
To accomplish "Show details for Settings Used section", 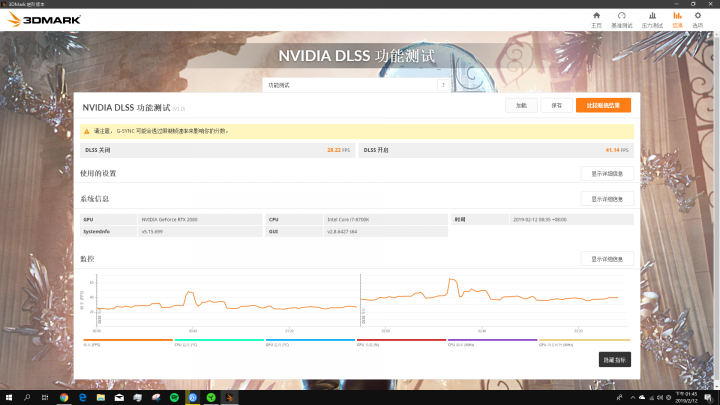I will tap(607, 174).
